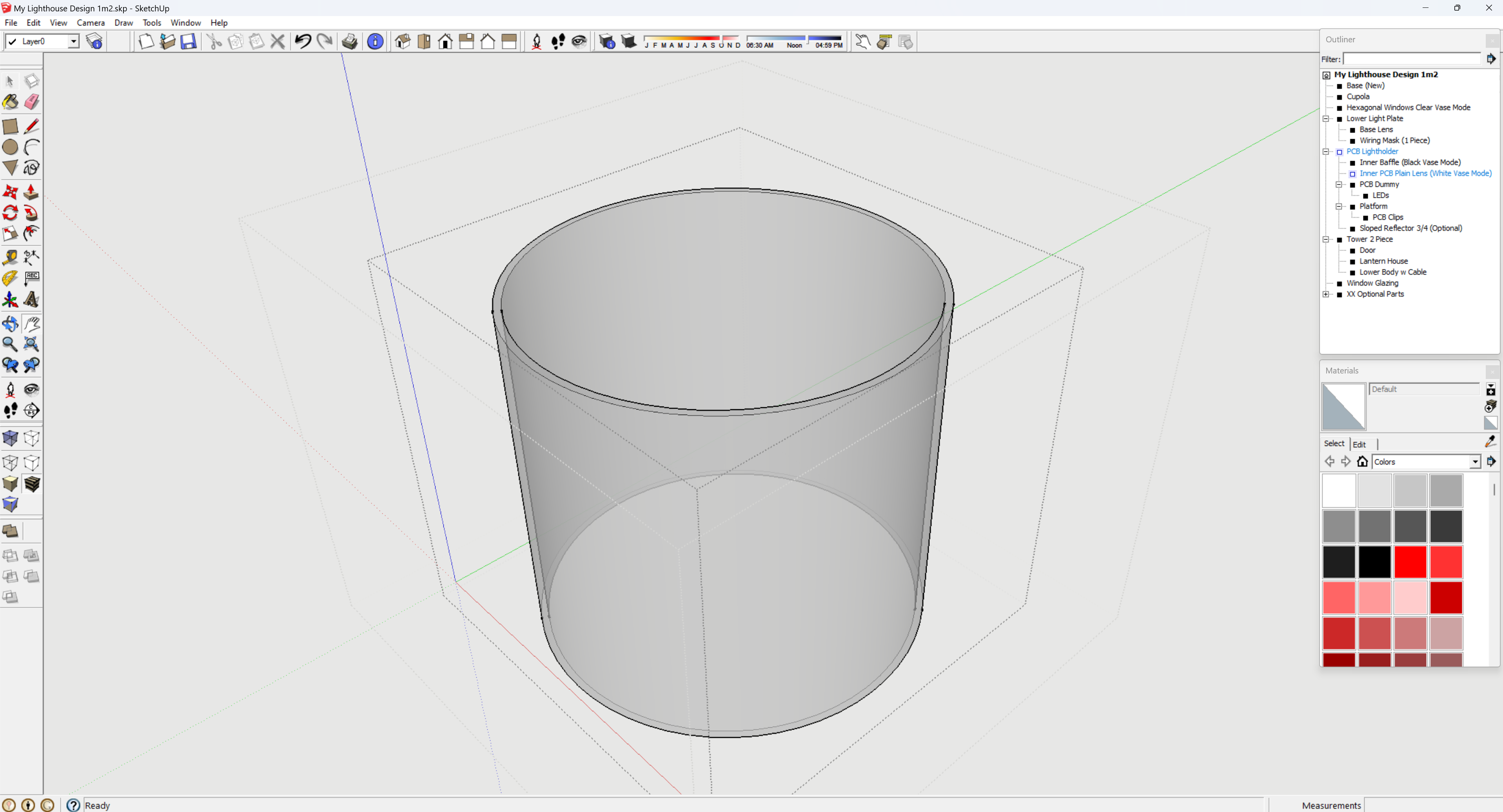Open Model Info blue icon
Viewport: 1503px width, 812px height.
click(375, 42)
